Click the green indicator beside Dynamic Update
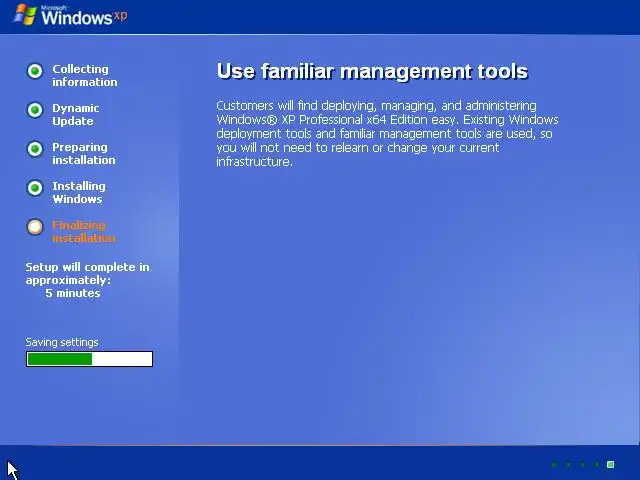 point(35,110)
